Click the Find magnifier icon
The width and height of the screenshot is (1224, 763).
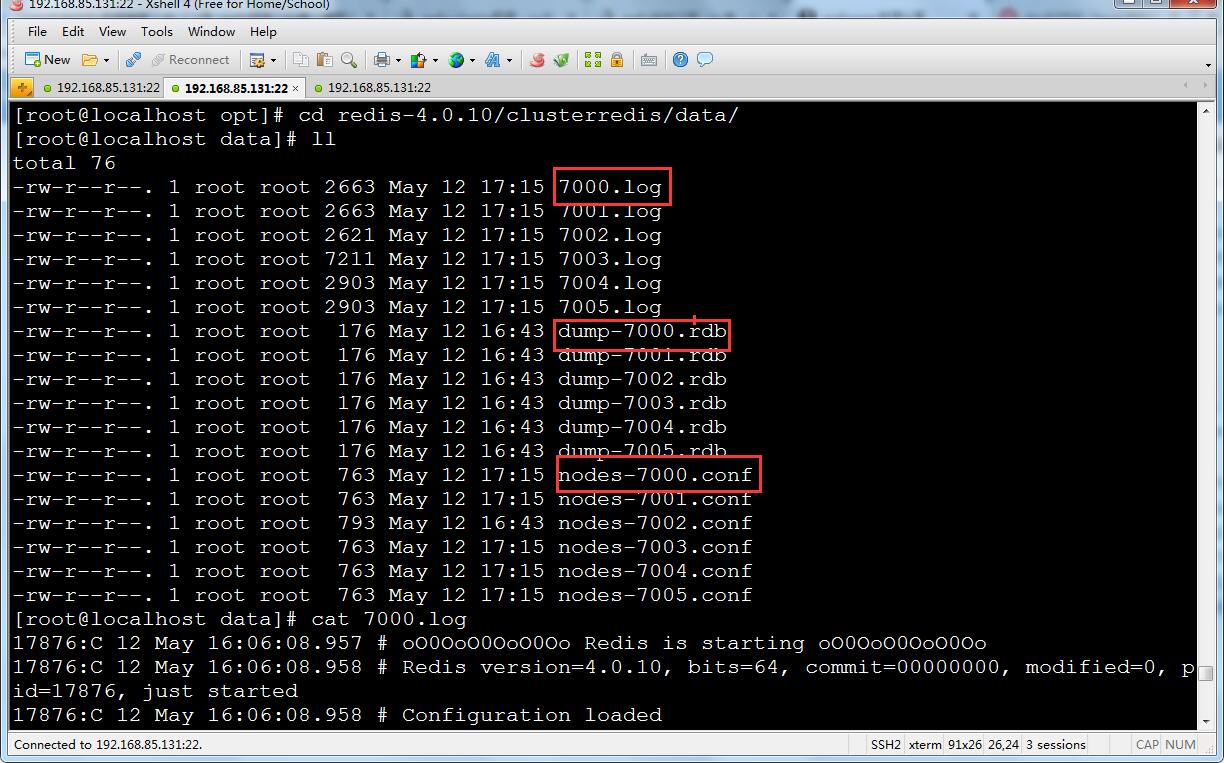(x=349, y=60)
